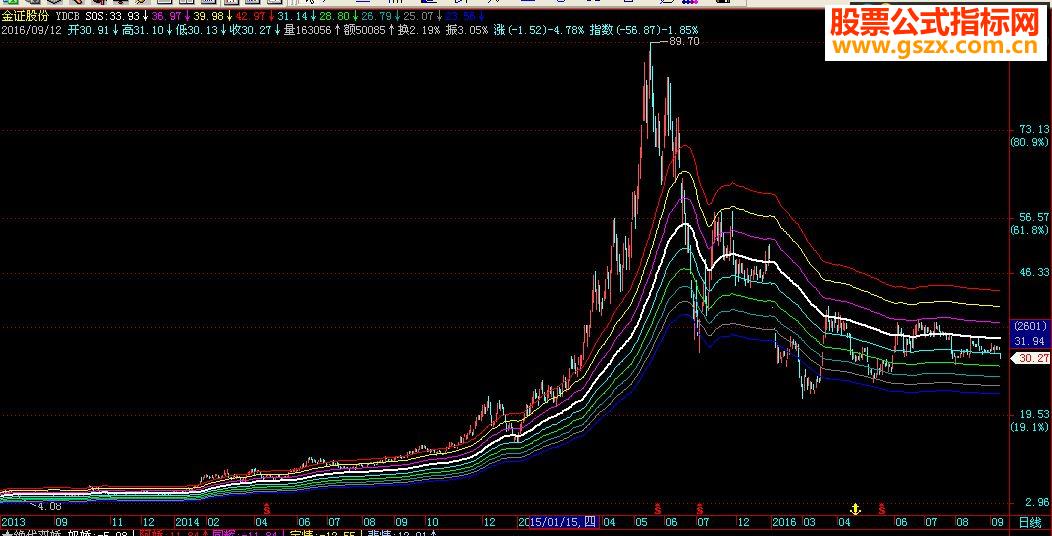This screenshot has height=536, width=1052.
Task: Click the turnover amount 额50085
Action: [364, 30]
